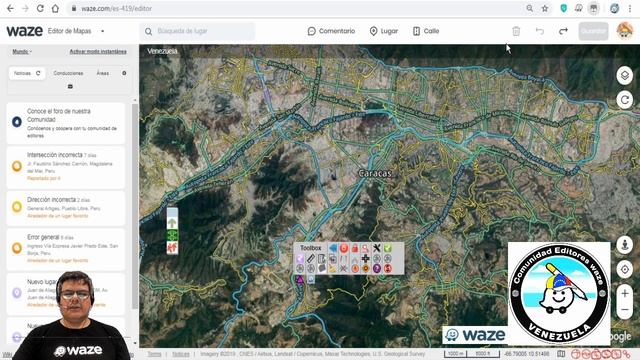The width and height of the screenshot is (640, 360).
Task: Switch to the Noticias tab
Action: coord(27,73)
